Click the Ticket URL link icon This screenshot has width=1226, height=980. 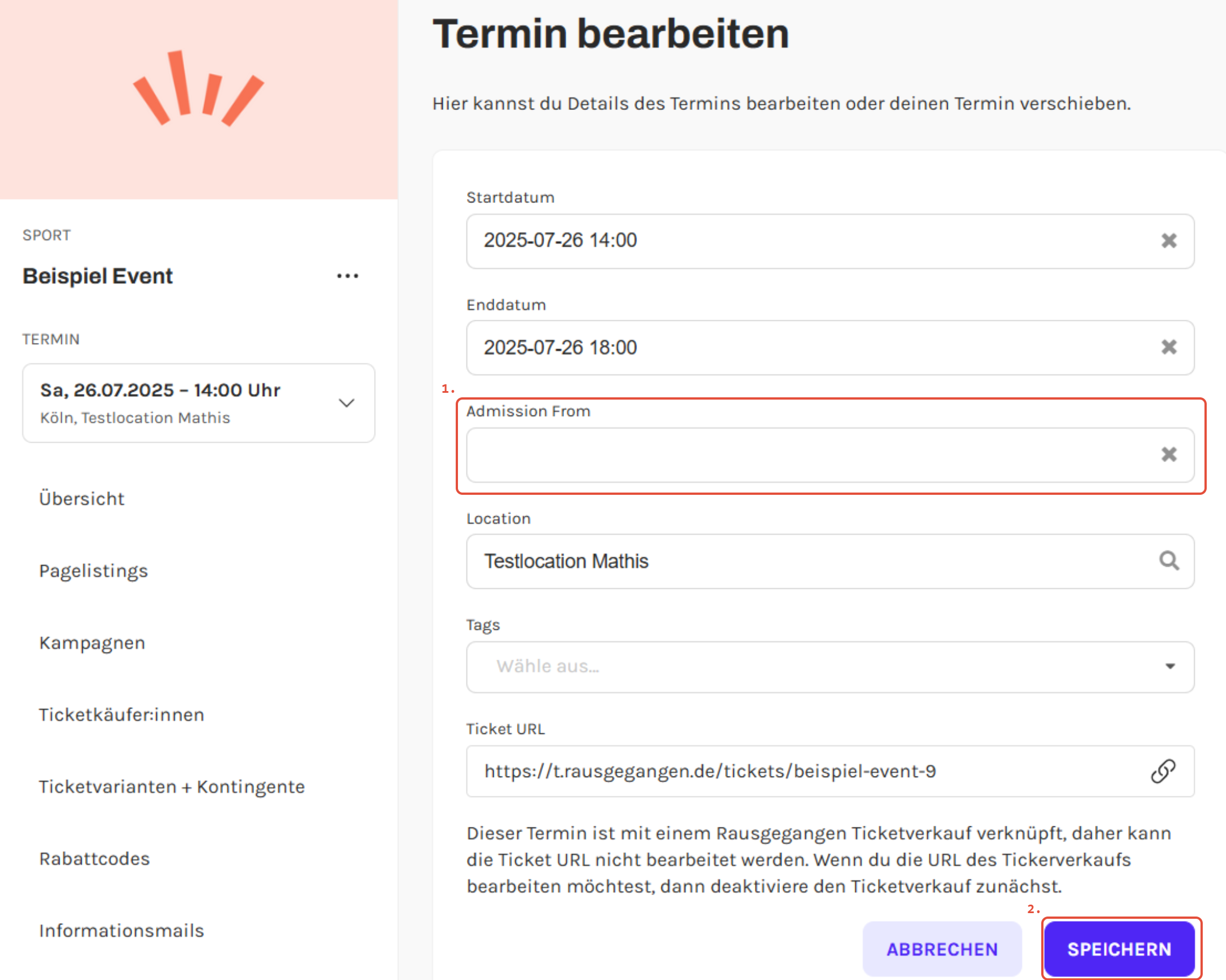1163,771
